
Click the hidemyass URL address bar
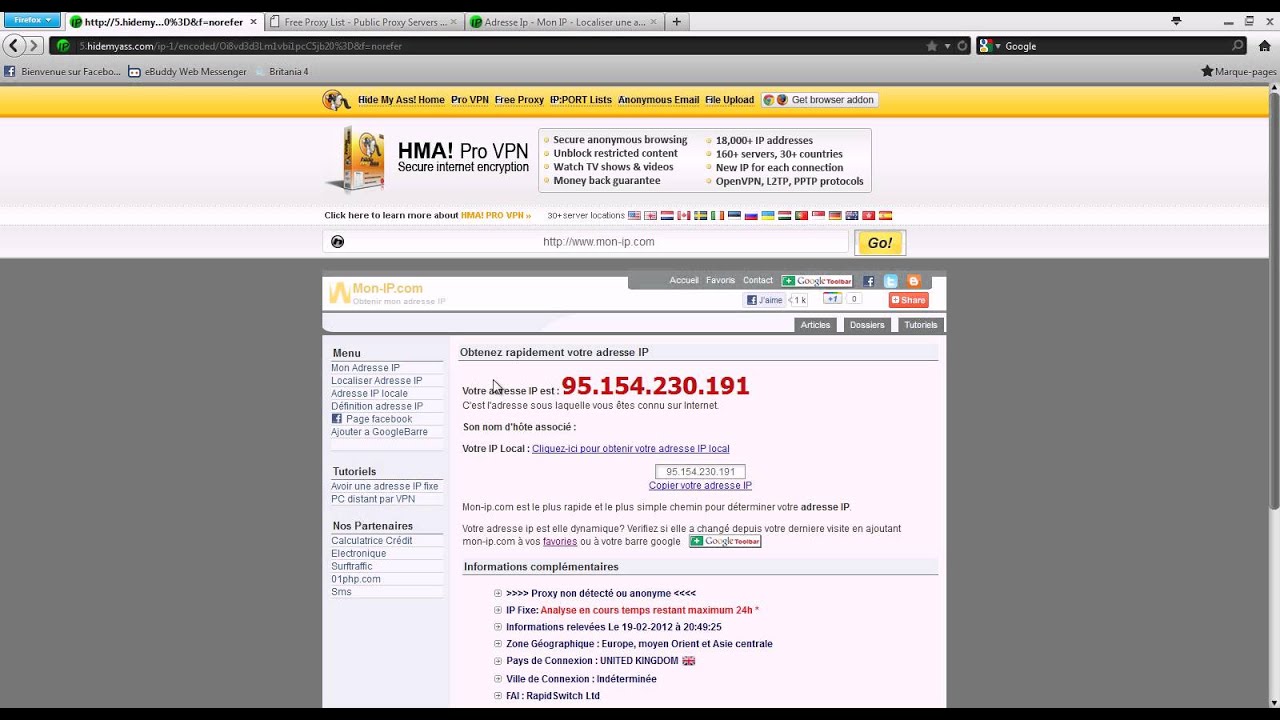pos(500,46)
